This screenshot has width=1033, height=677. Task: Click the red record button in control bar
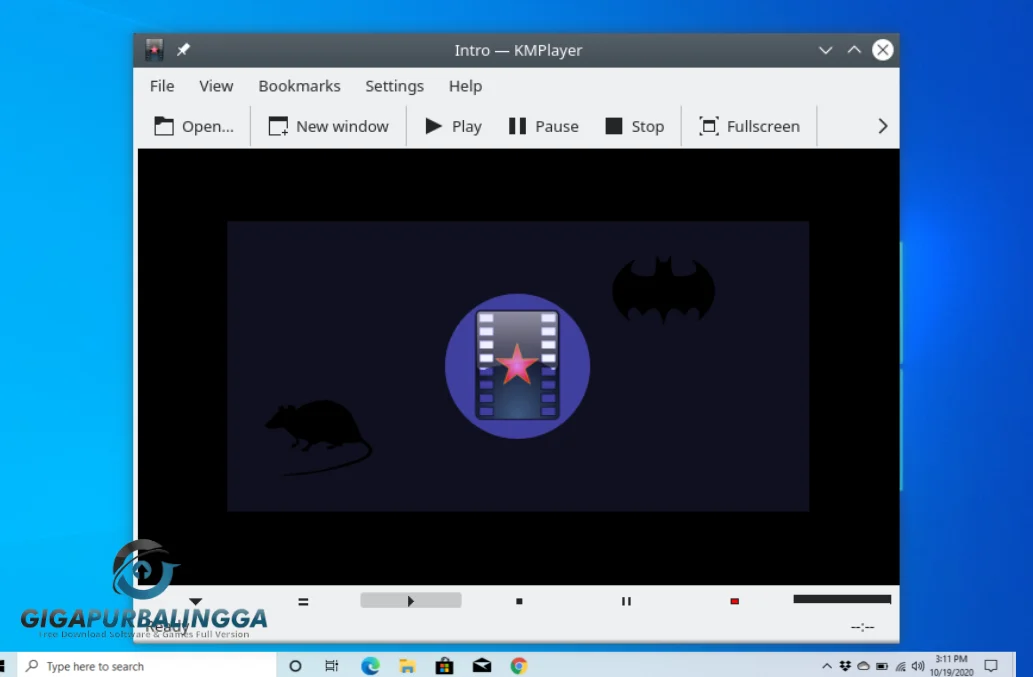click(x=735, y=601)
